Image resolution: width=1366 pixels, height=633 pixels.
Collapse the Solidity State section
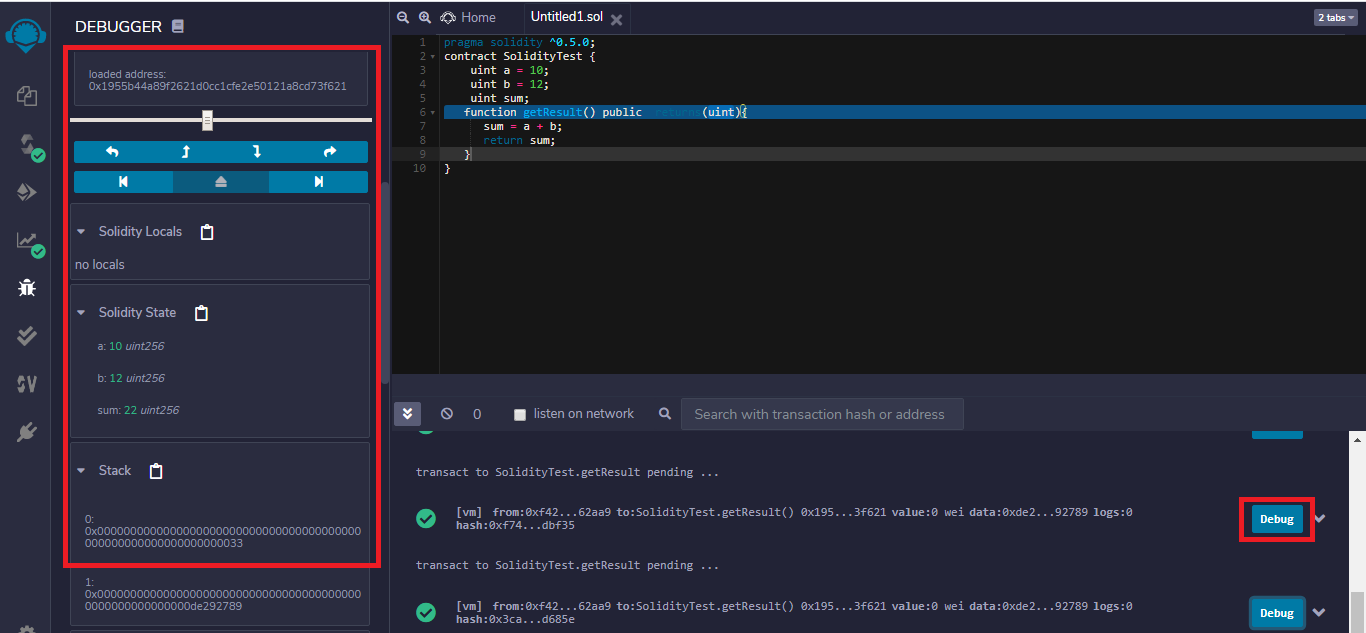click(x=82, y=313)
